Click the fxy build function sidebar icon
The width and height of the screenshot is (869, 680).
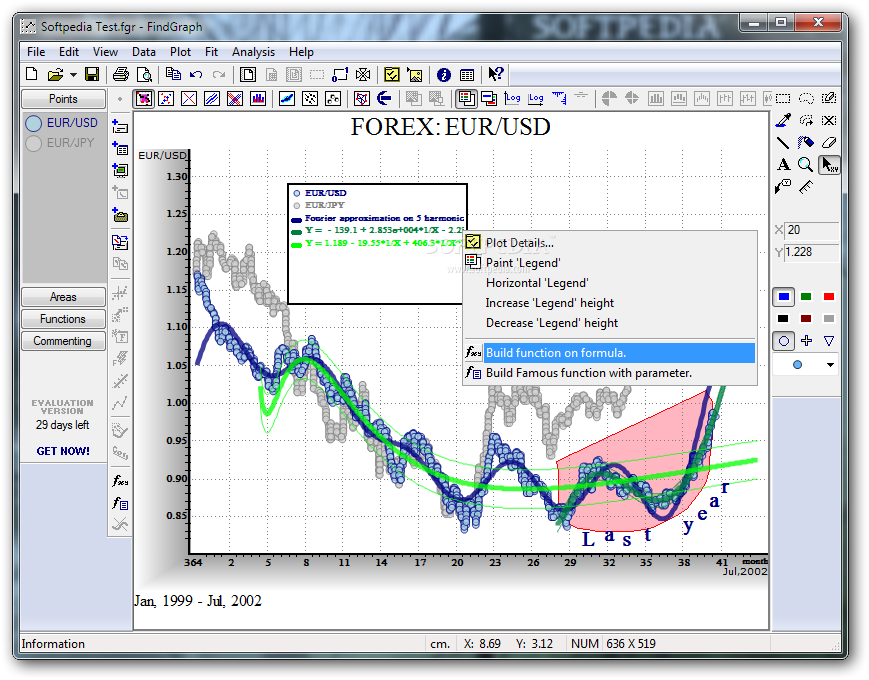pyautogui.click(x=120, y=481)
